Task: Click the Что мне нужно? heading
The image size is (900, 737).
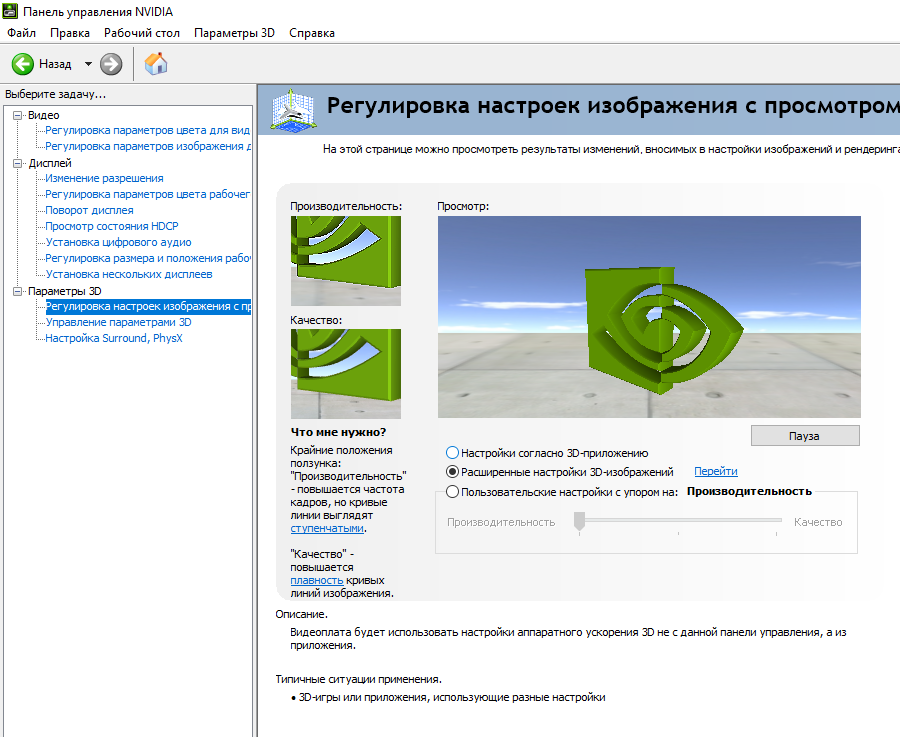Action: (x=338, y=432)
